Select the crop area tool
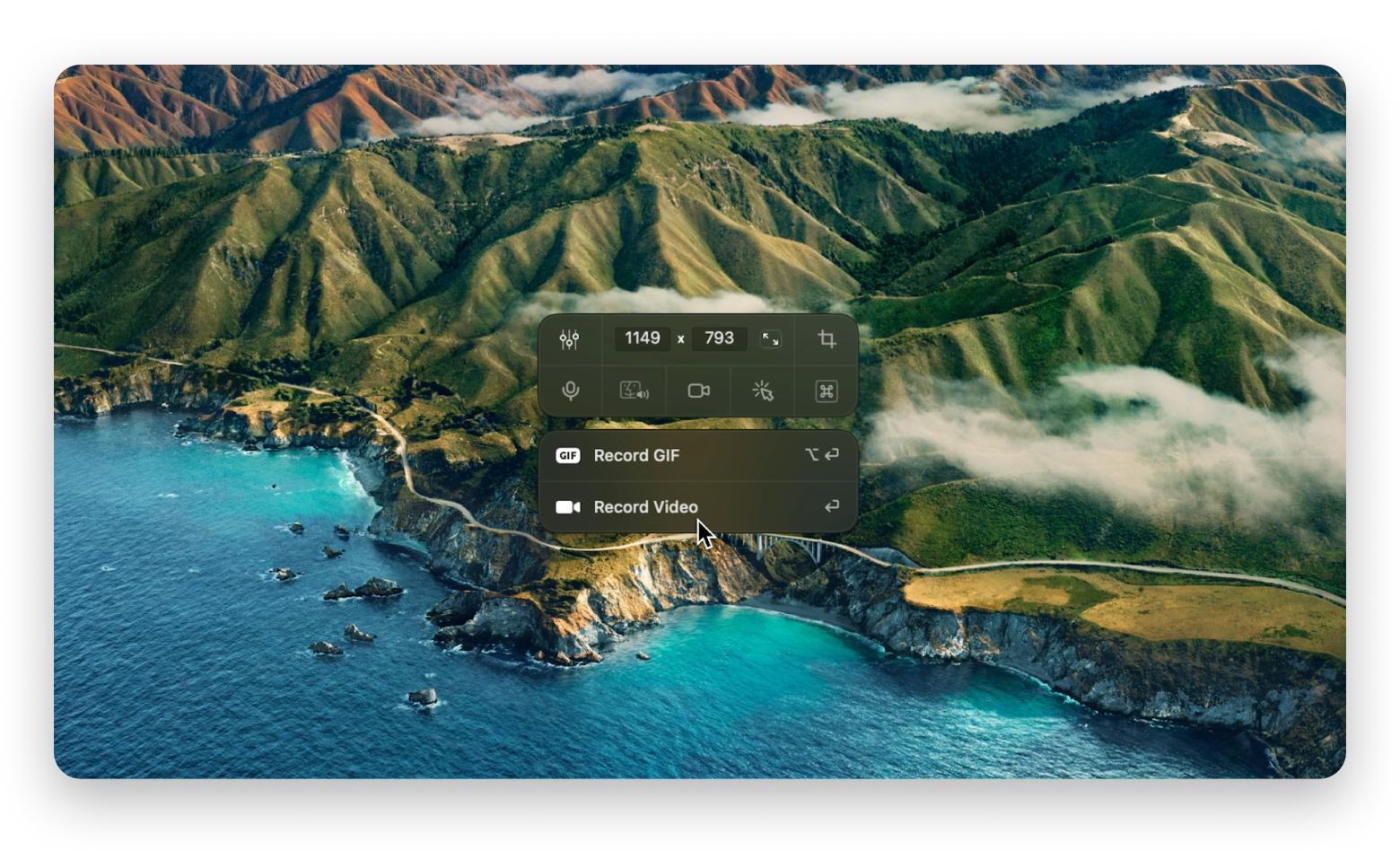This screenshot has height=851, width=1400. [x=827, y=339]
